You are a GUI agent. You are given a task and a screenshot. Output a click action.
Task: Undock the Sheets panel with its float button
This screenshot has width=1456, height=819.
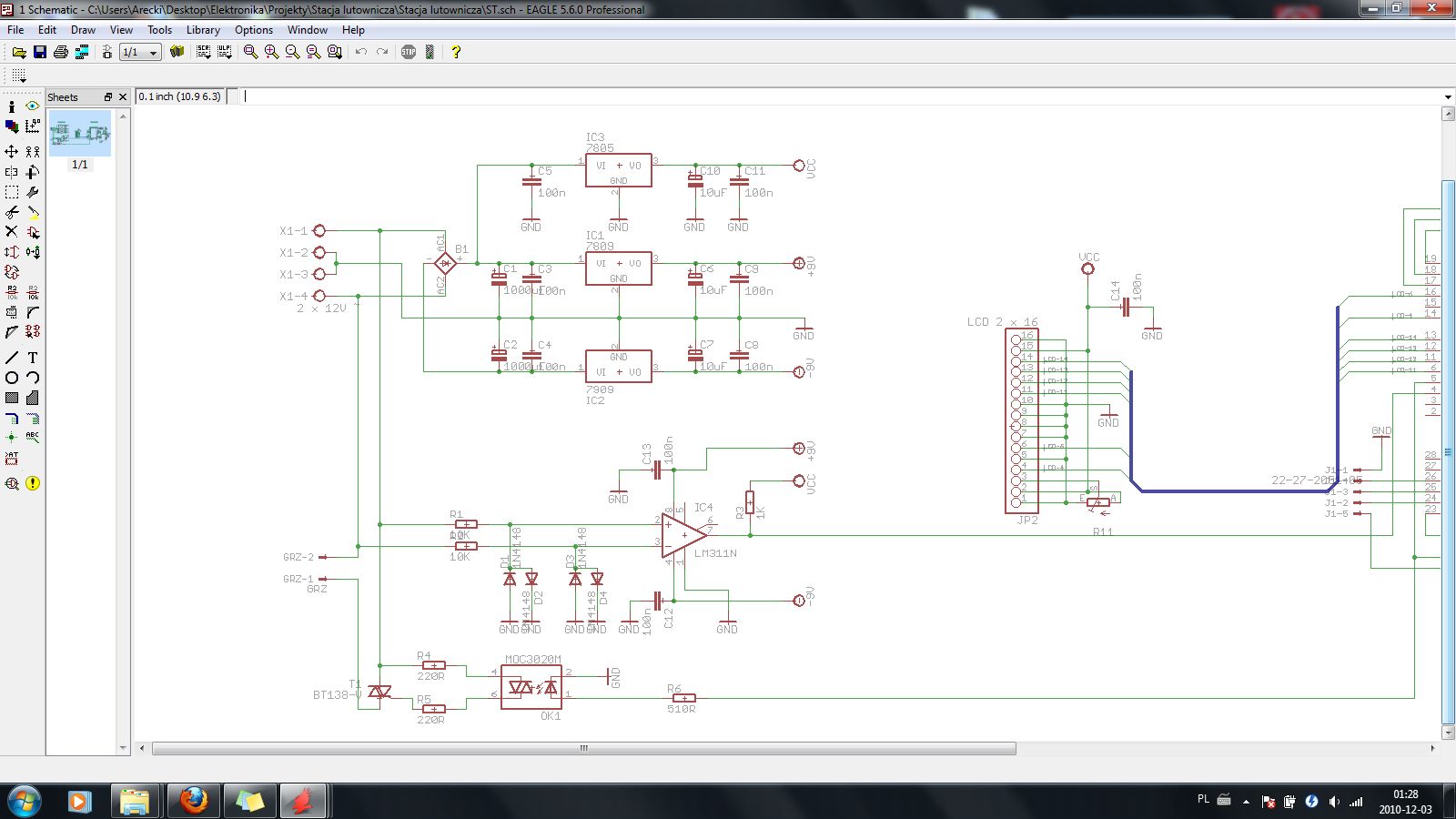point(107,96)
